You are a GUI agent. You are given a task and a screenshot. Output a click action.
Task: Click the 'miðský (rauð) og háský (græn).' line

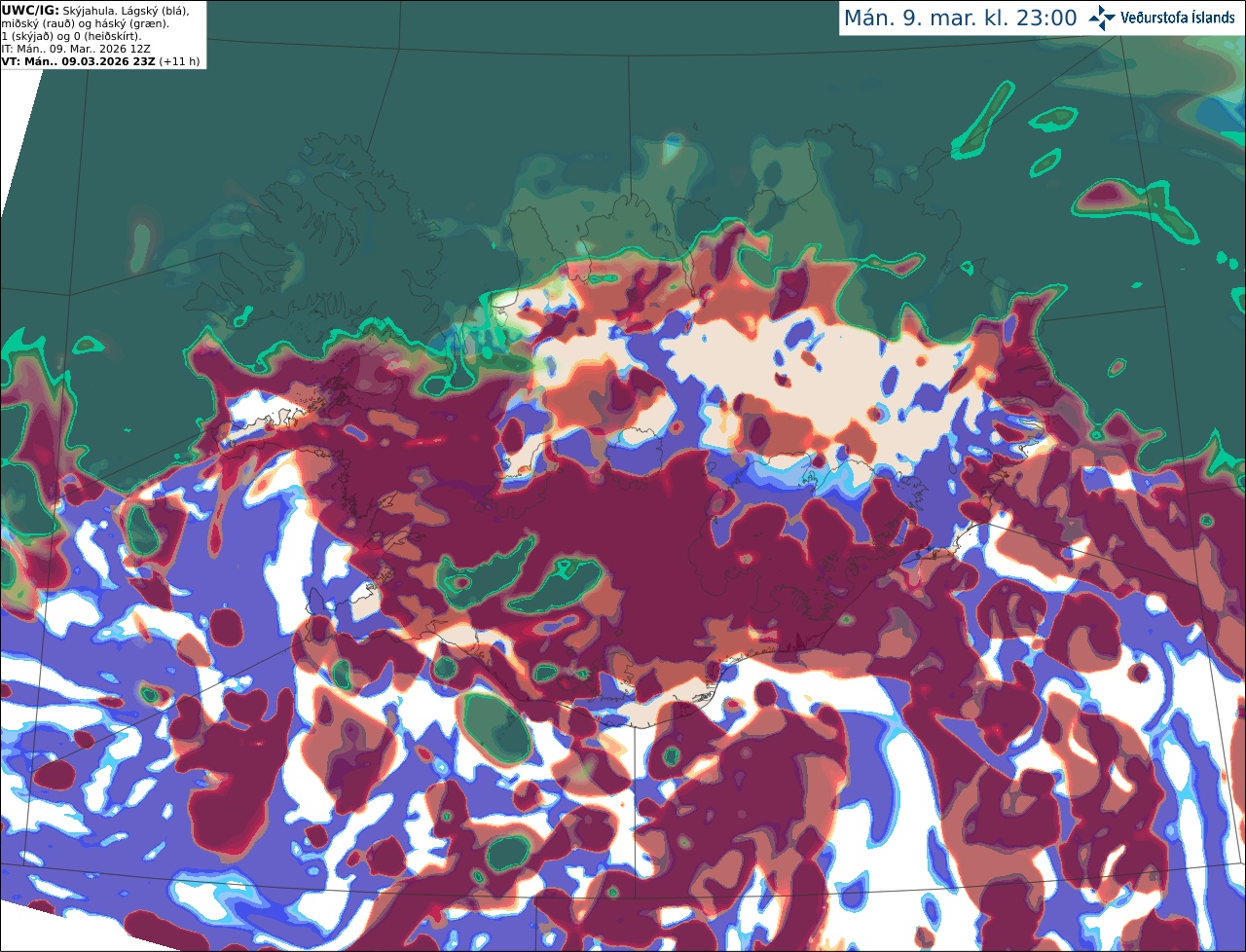[86, 23]
